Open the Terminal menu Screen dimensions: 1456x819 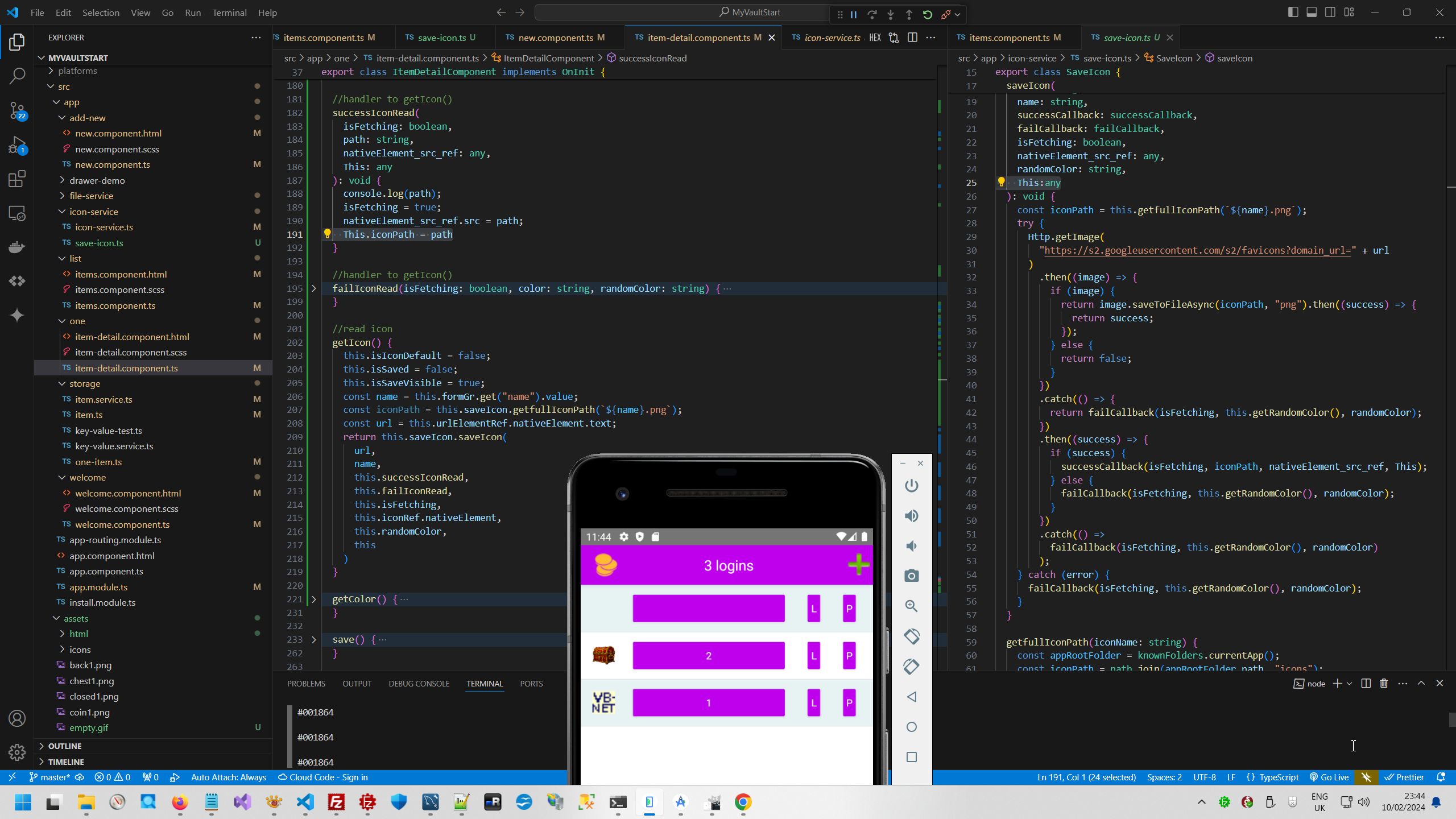[x=229, y=12]
